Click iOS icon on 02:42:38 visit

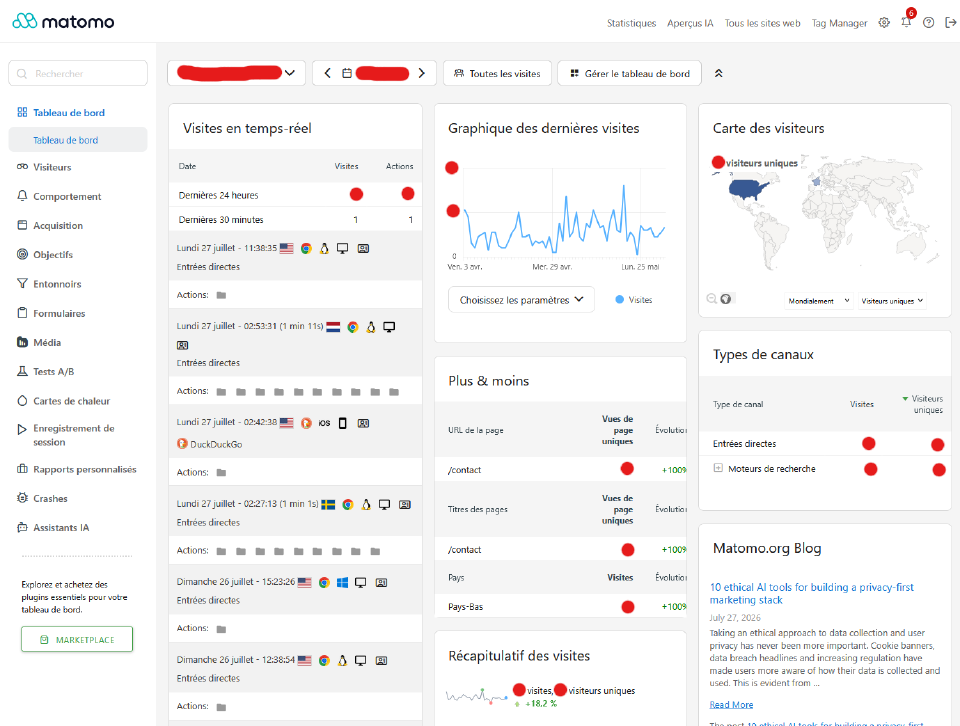324,423
